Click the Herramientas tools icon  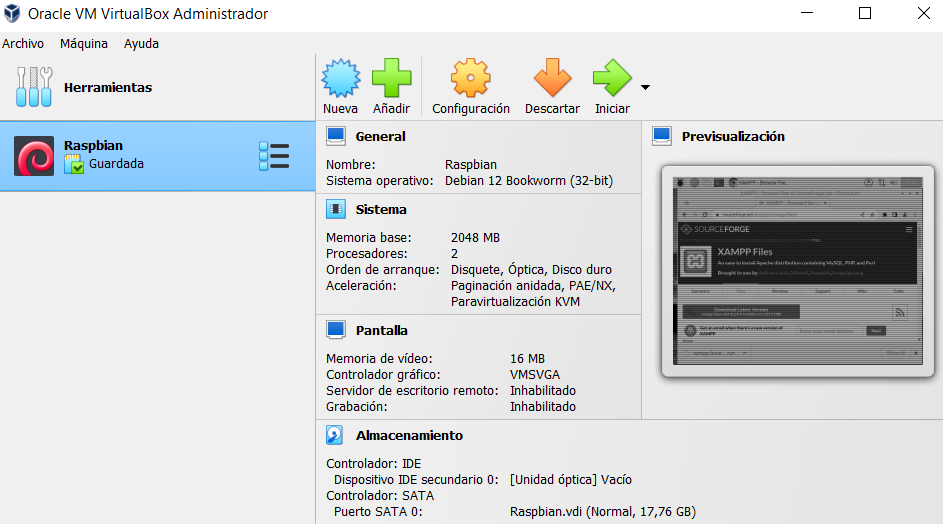[34, 87]
